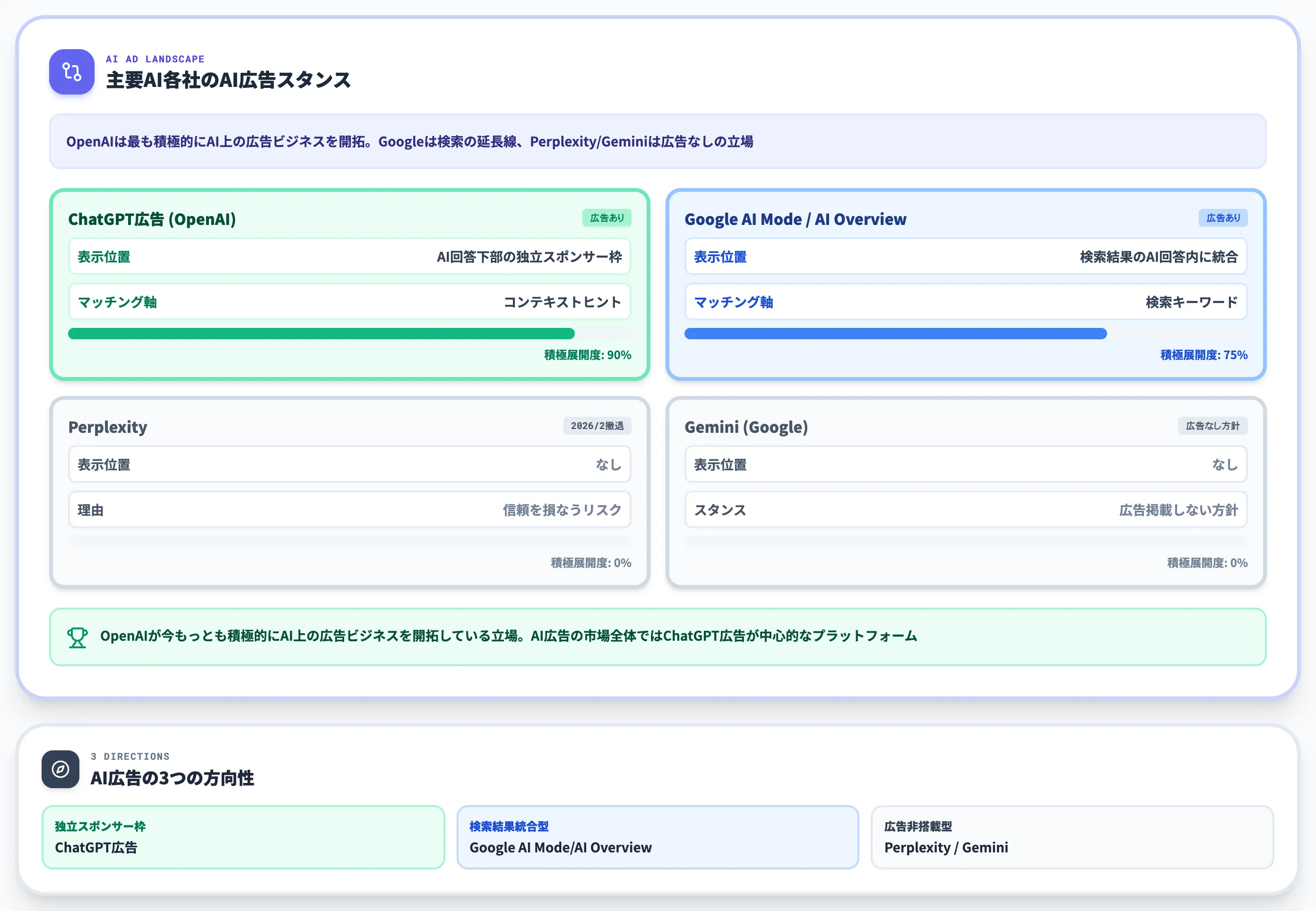This screenshot has width=1316, height=911.
Task: Click なし value in Gemini 表示位置 row
Action: 1225,464
